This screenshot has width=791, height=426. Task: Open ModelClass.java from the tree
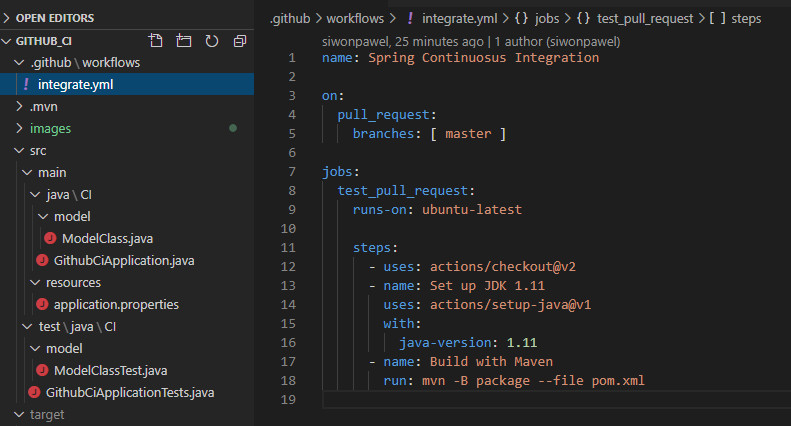point(107,238)
